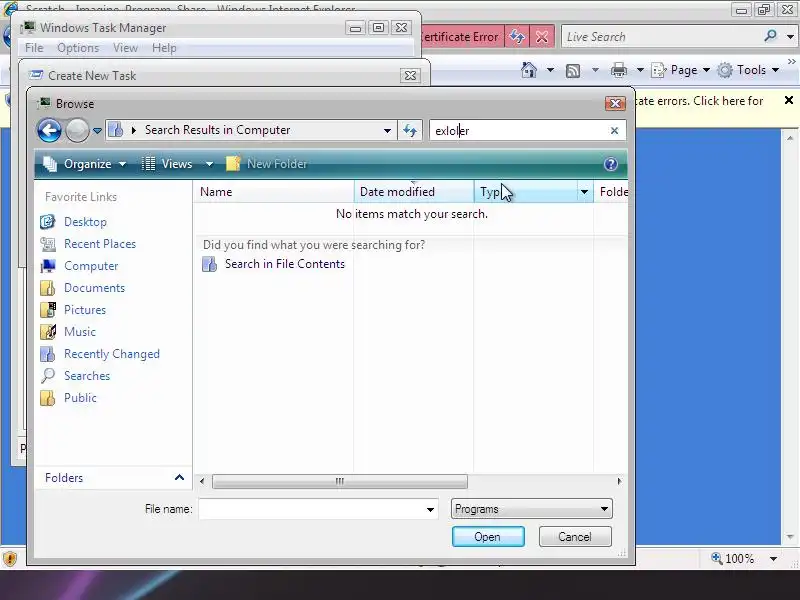Click Search in File Contents
Viewport: 800px width, 600px height.
point(285,264)
